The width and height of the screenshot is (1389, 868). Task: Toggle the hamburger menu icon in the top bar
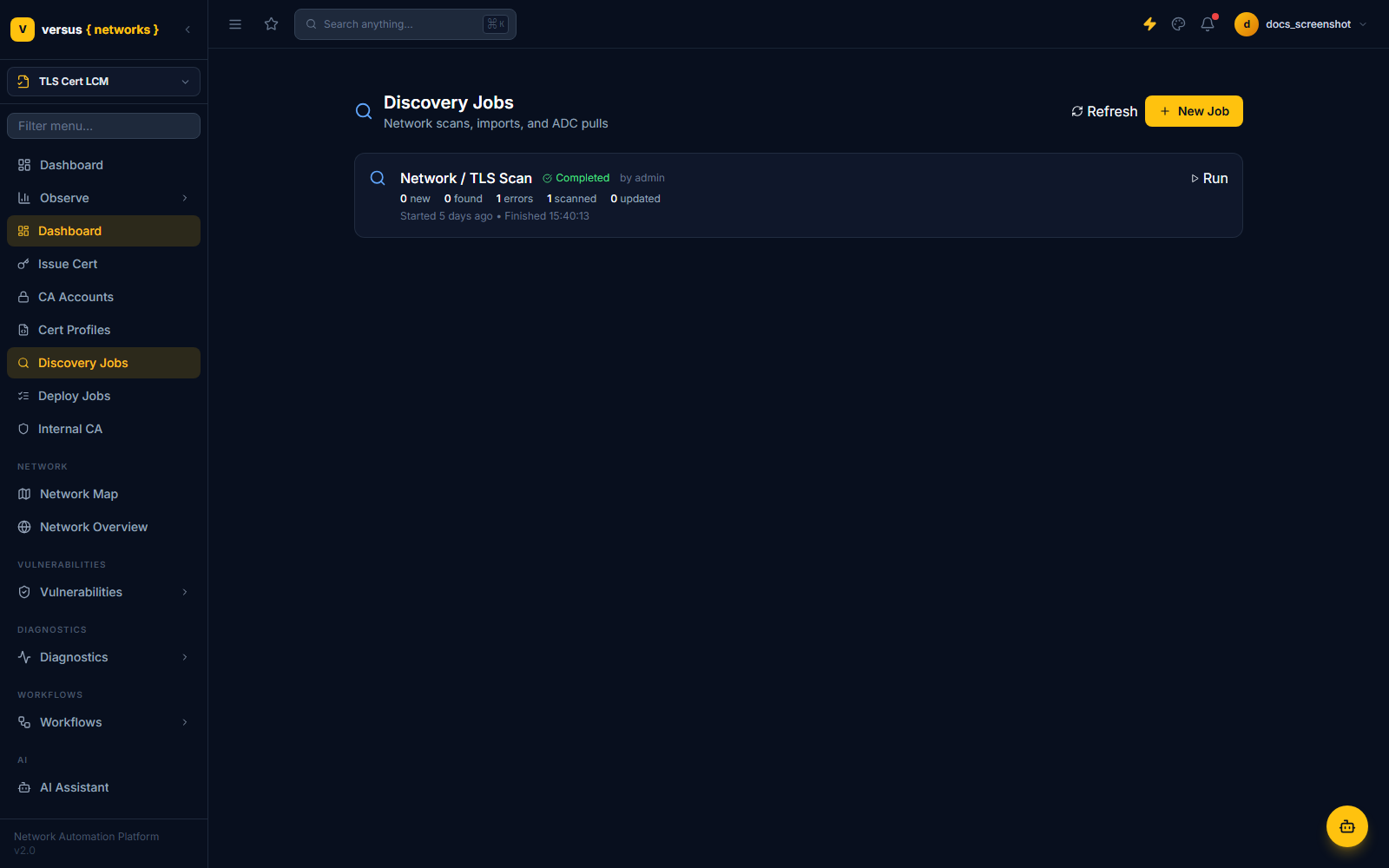[x=235, y=24]
